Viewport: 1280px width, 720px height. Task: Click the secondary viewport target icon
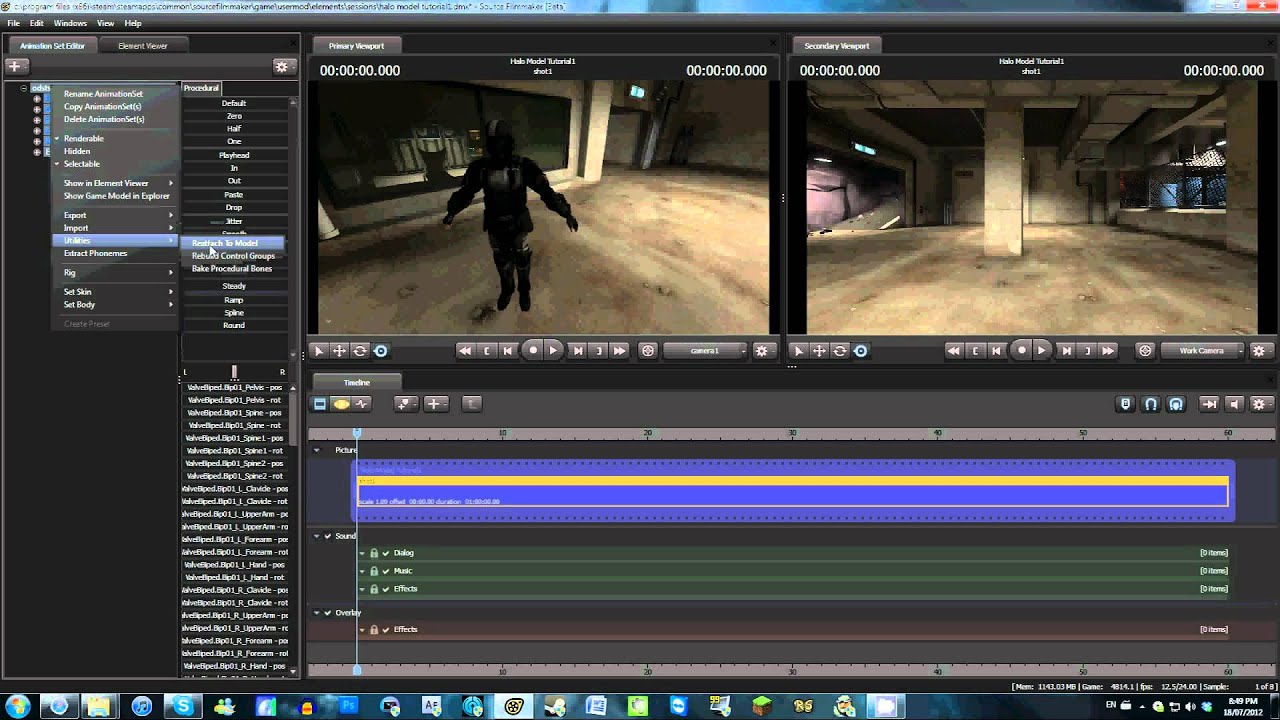[x=1145, y=351]
